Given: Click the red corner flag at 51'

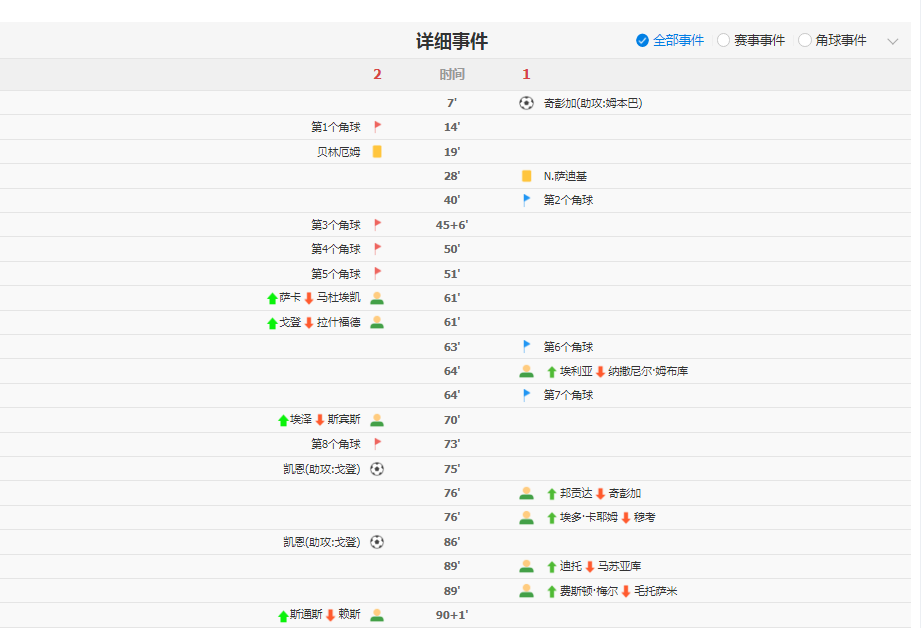Looking at the screenshot, I should tap(378, 274).
